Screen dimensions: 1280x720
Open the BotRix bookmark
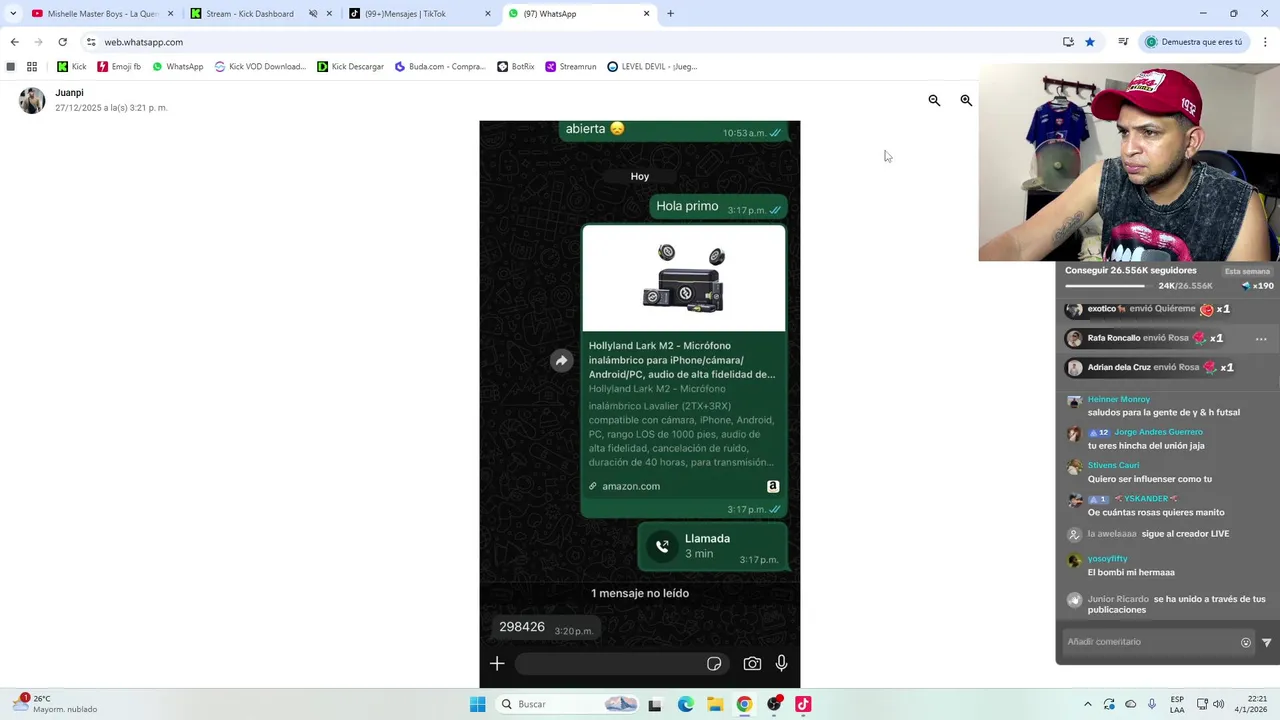[x=515, y=67]
